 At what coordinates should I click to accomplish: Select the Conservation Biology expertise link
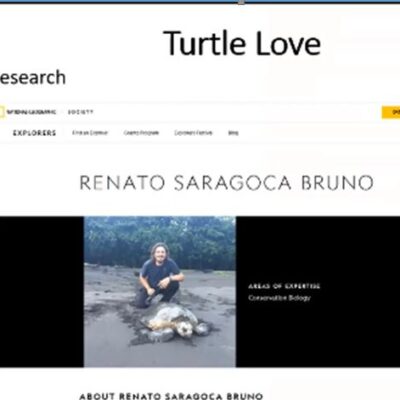(279, 298)
